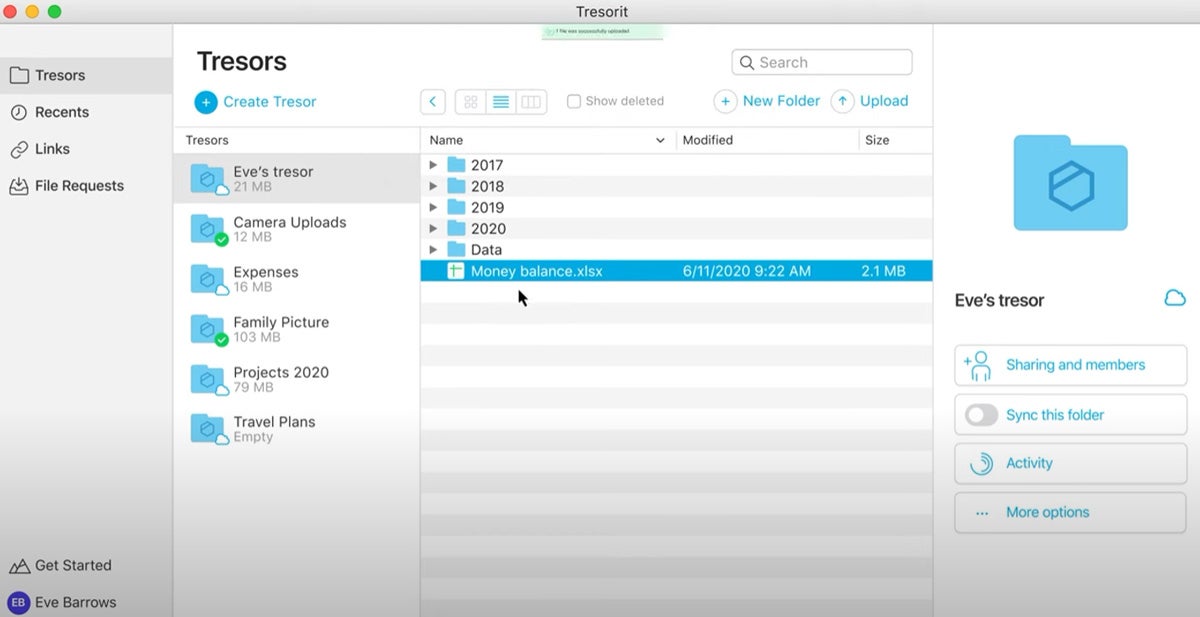
Task: Click the Recents clock icon
Action: [x=19, y=112]
